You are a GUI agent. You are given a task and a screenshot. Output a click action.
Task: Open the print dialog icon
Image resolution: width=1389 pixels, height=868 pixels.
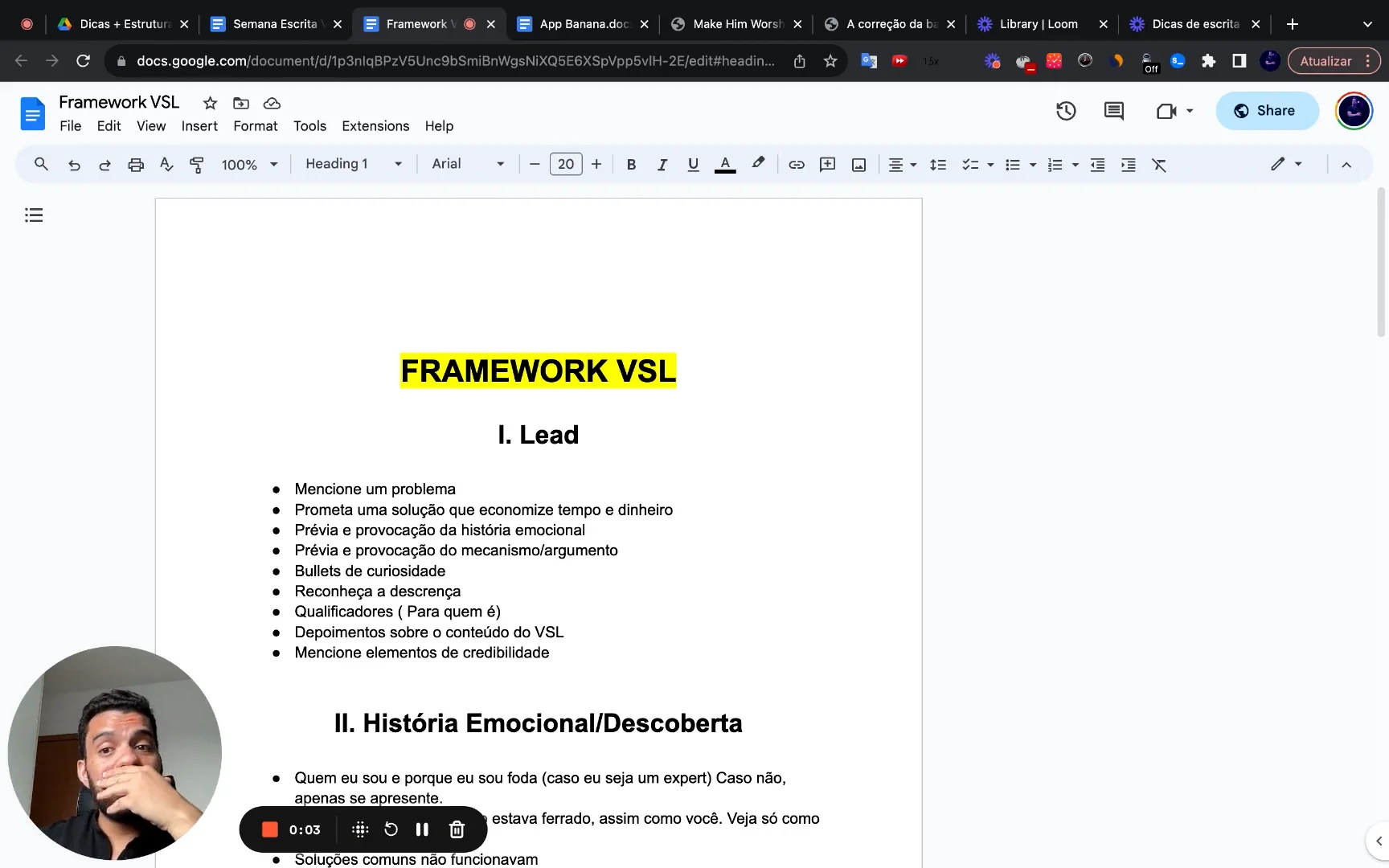[x=136, y=164]
